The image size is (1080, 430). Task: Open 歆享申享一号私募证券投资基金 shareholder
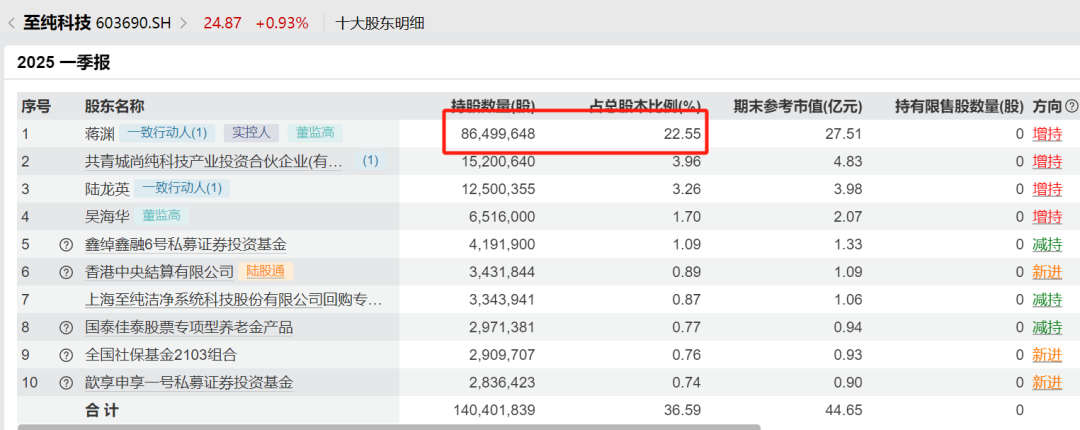[x=189, y=382]
